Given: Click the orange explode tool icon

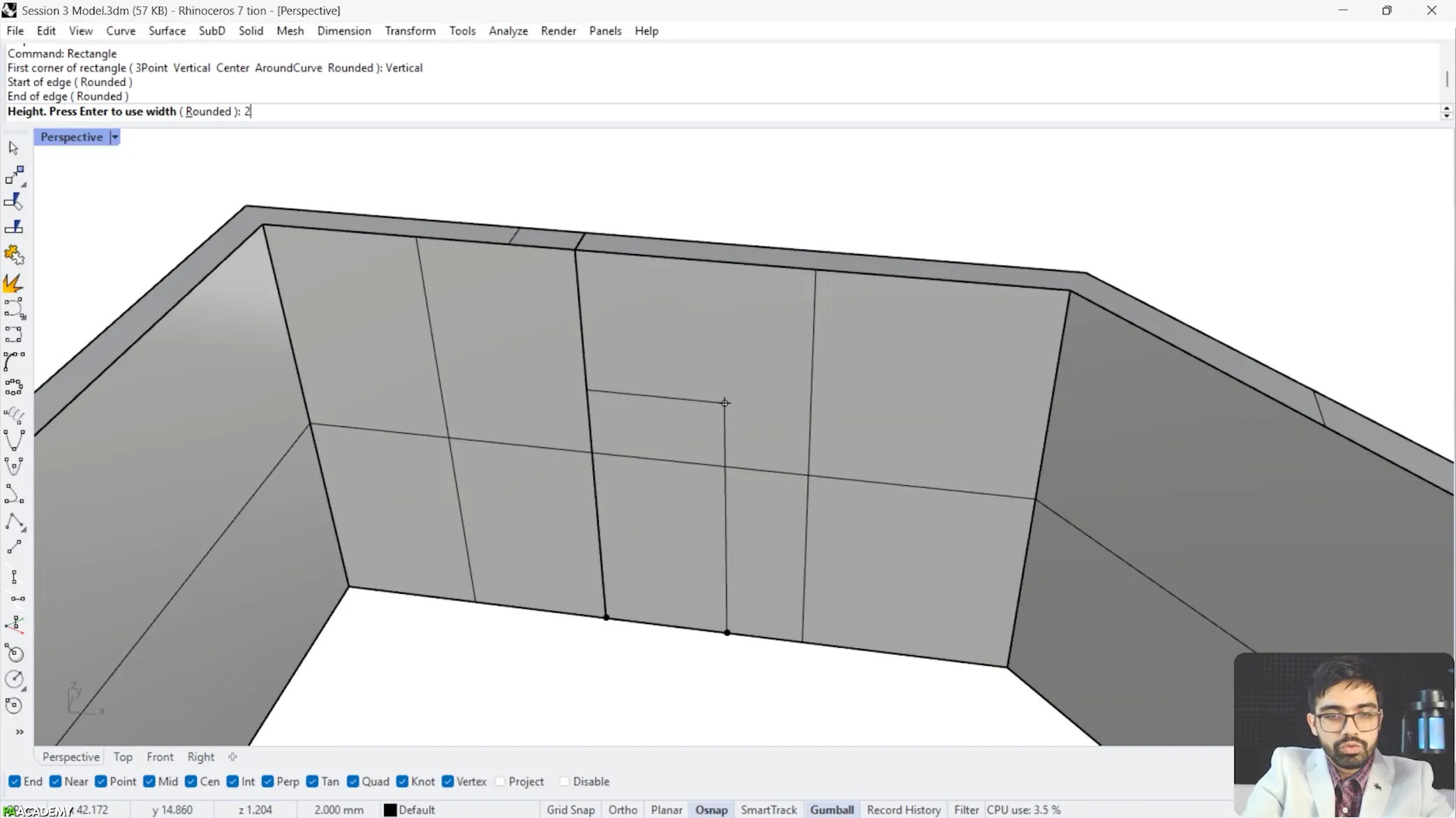Looking at the screenshot, I should [13, 283].
